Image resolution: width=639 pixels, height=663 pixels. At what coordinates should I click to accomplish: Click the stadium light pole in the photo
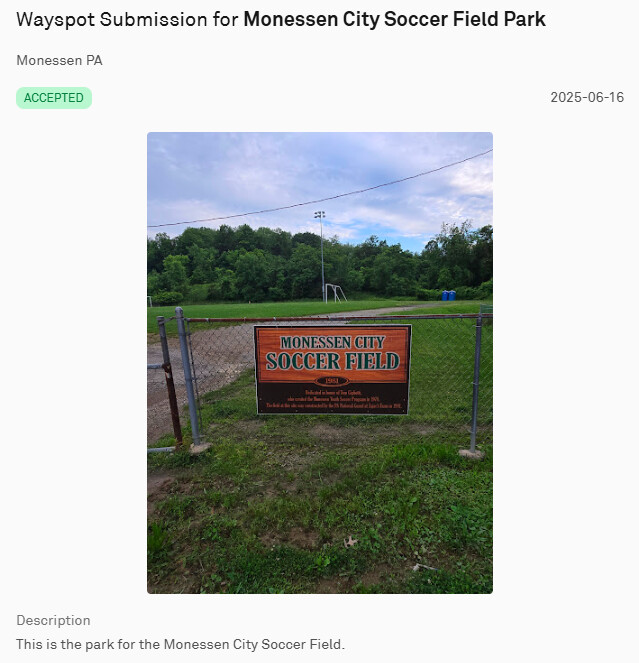321,256
